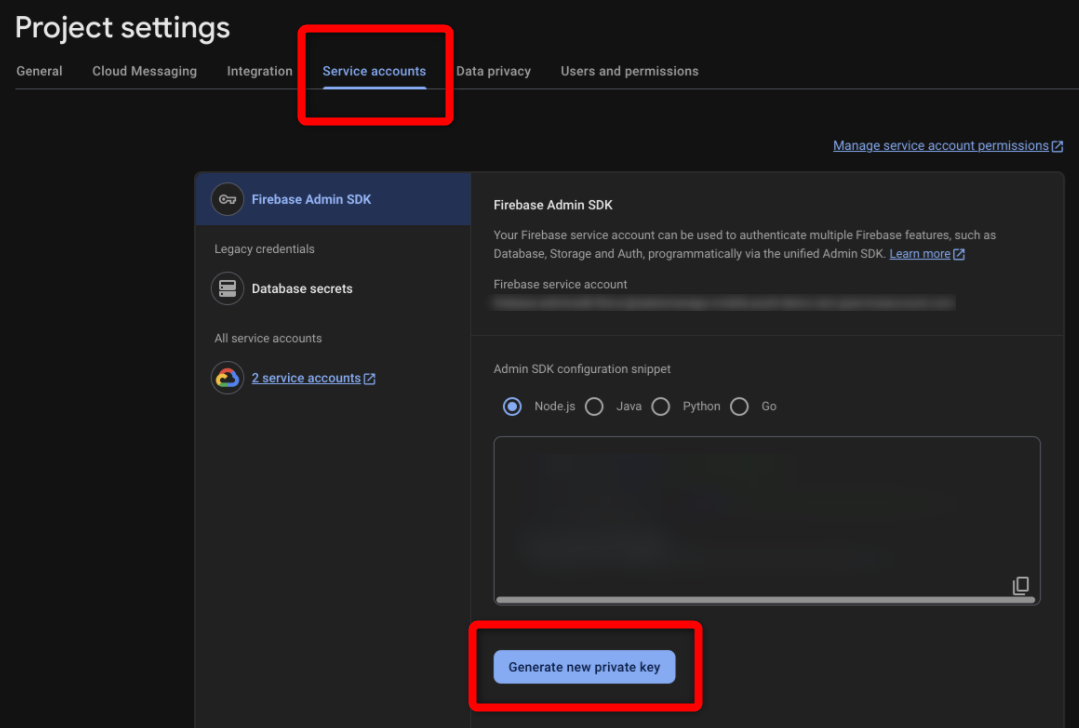Click the snippet box horizontal scrollbar
This screenshot has width=1079, height=728.
pos(766,600)
